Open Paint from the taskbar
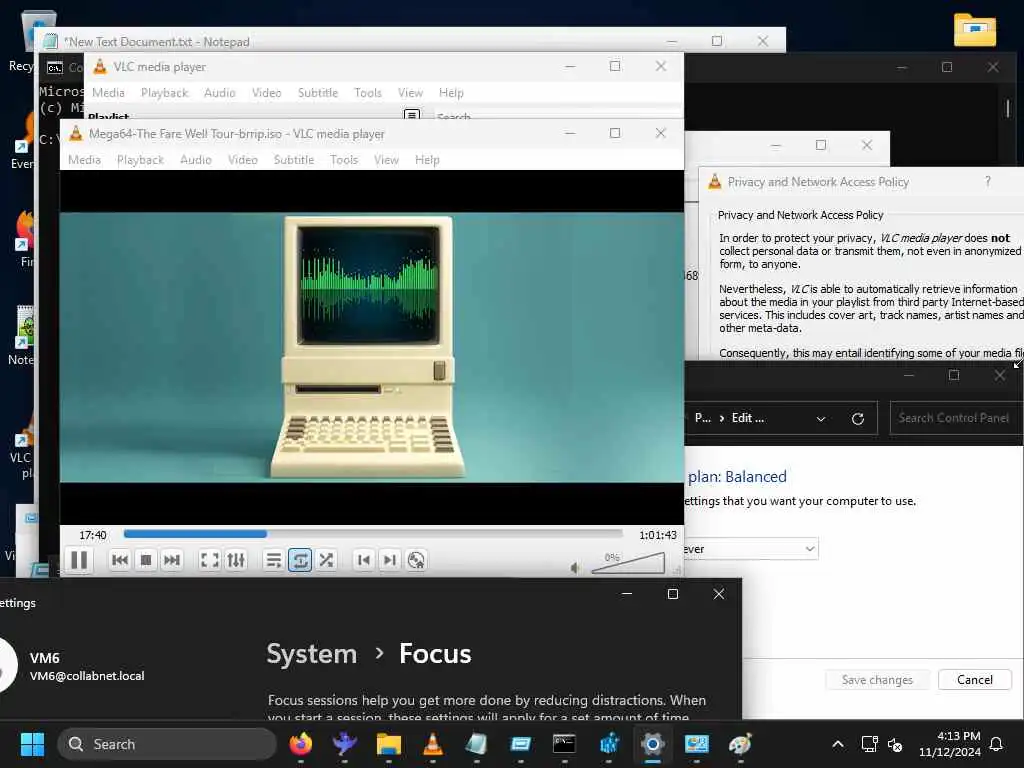 740,744
